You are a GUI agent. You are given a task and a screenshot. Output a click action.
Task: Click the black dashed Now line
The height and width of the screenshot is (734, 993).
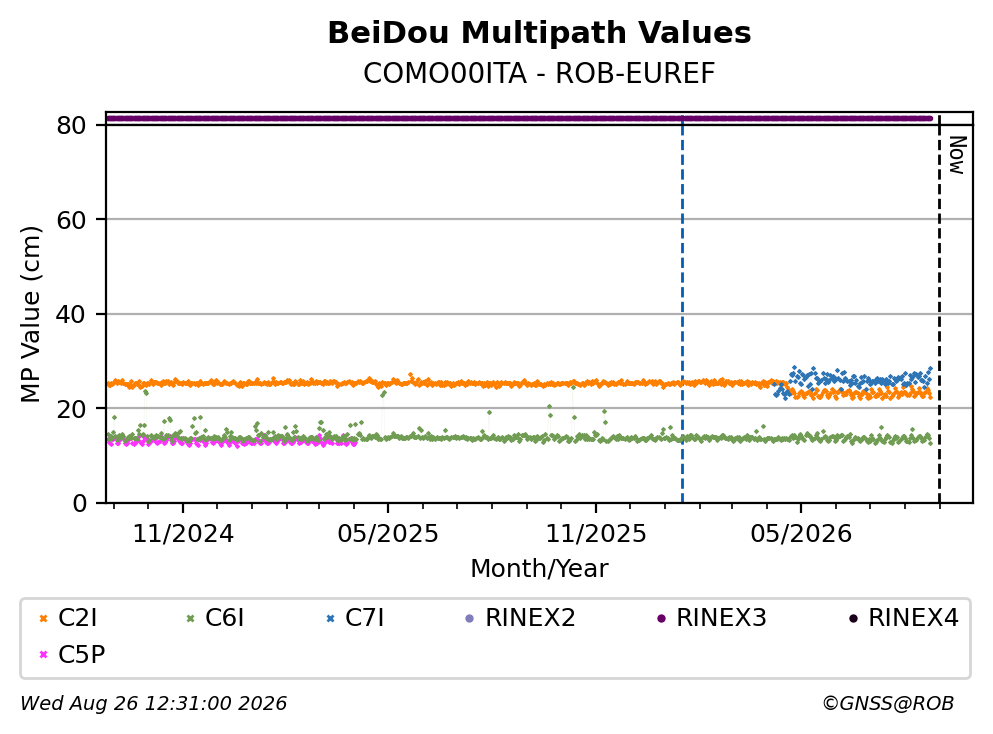pos(939,310)
